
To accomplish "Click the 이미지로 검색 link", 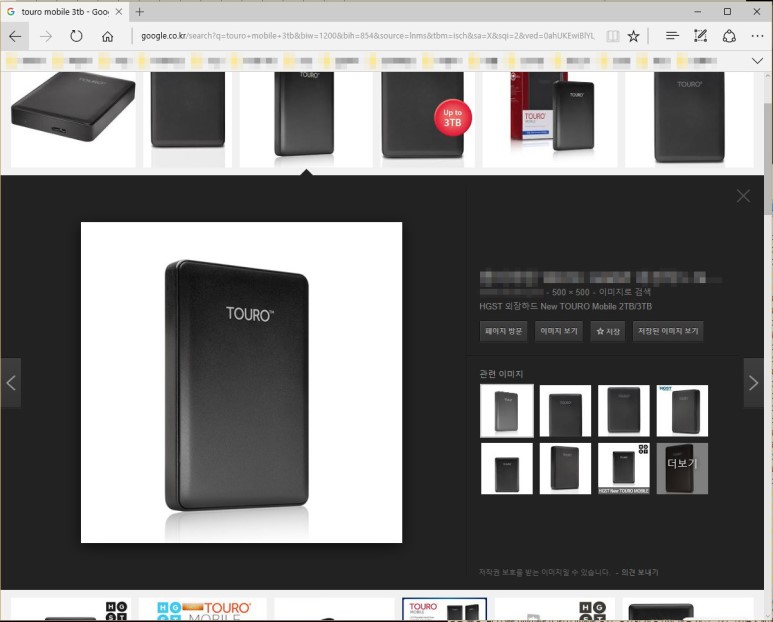I will coord(624,292).
